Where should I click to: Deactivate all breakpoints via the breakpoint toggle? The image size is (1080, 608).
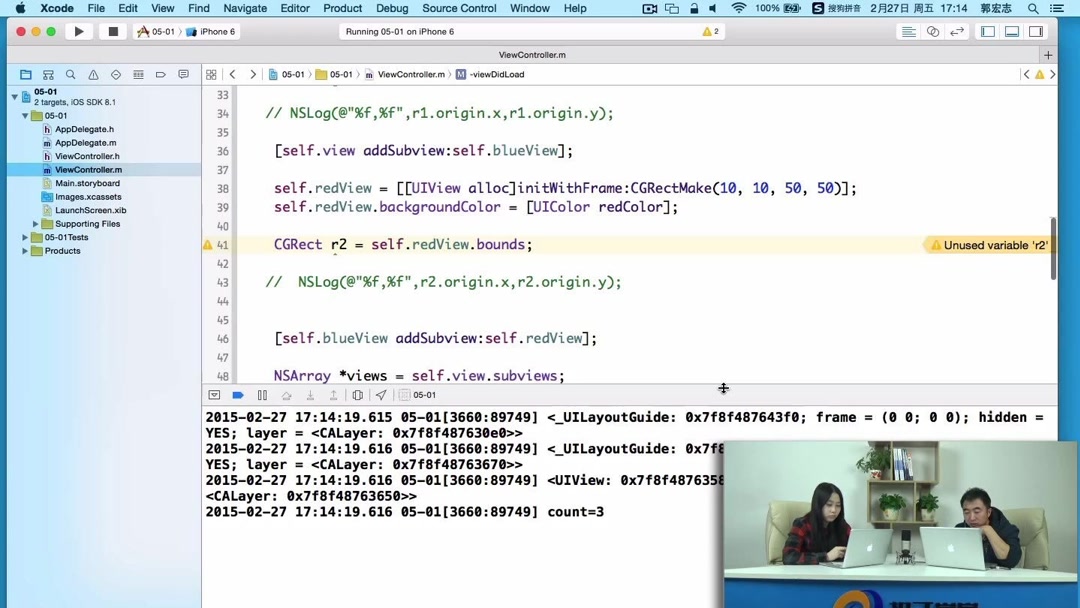(238, 394)
